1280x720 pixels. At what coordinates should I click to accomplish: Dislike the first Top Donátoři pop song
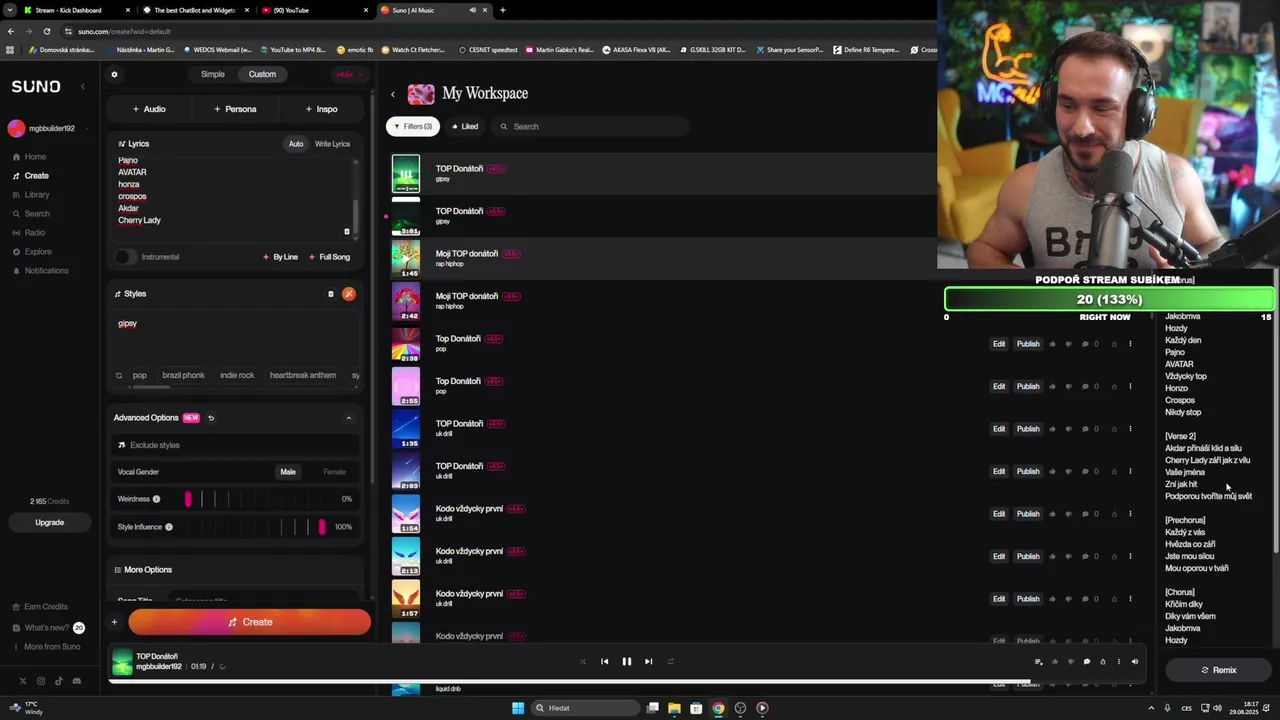[x=1068, y=344]
